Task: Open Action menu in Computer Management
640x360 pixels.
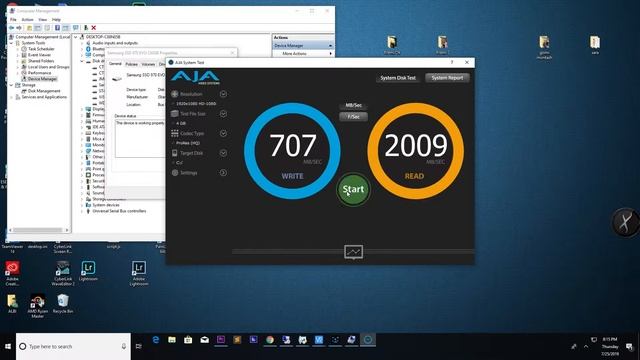Action: coord(27,20)
